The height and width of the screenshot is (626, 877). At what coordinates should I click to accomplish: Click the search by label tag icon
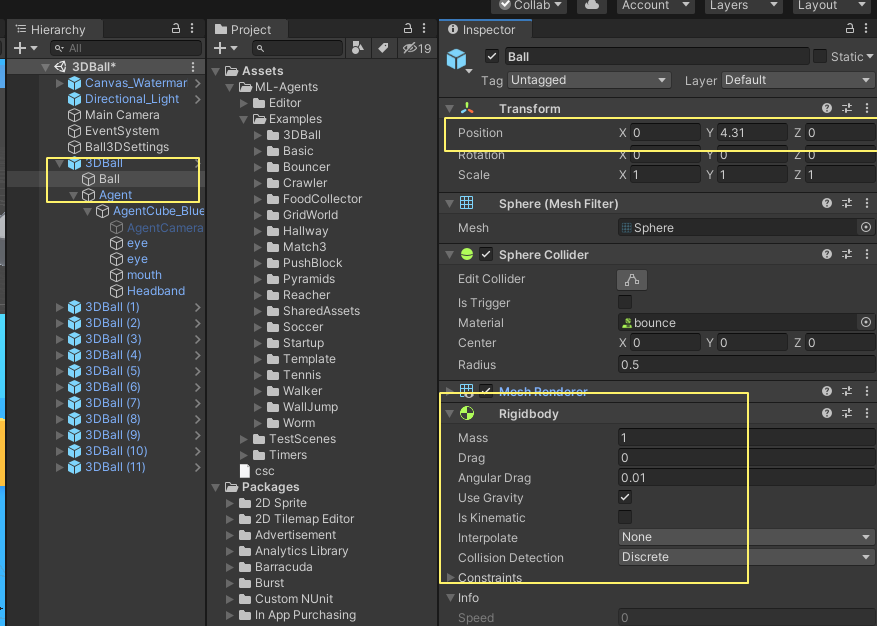coord(383,48)
